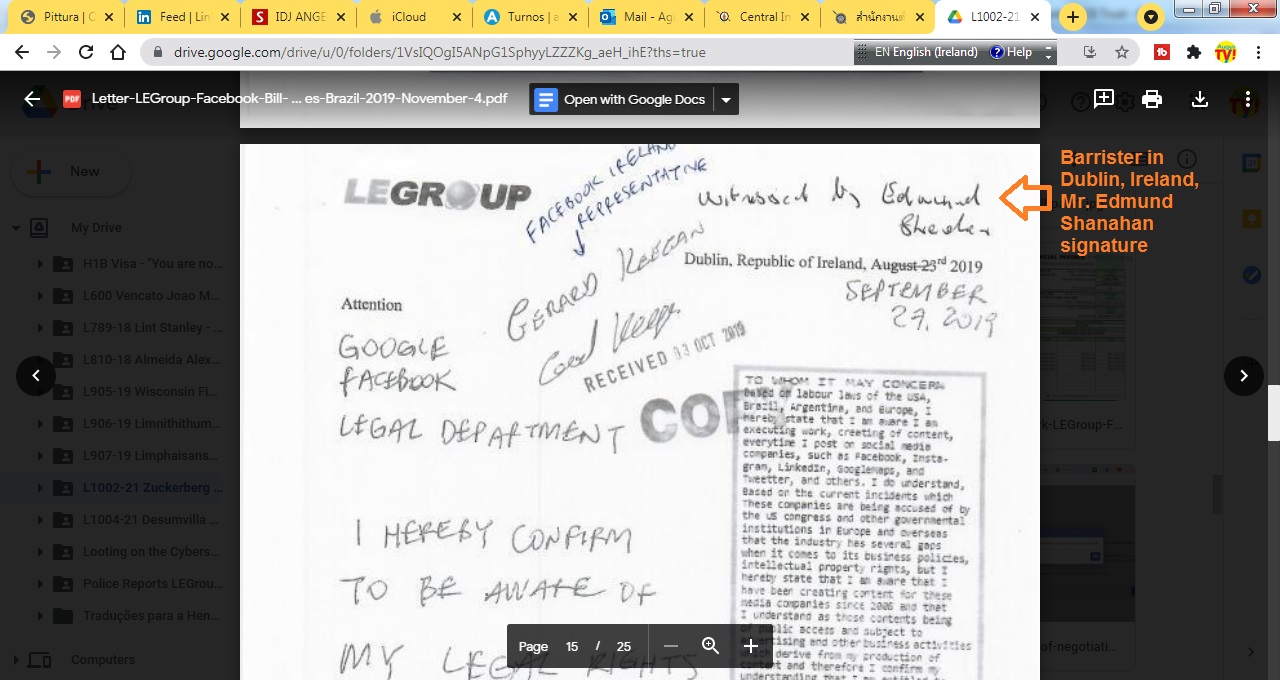Expand the Computers section
Screen dimensions: 1280x680
coord(16,659)
